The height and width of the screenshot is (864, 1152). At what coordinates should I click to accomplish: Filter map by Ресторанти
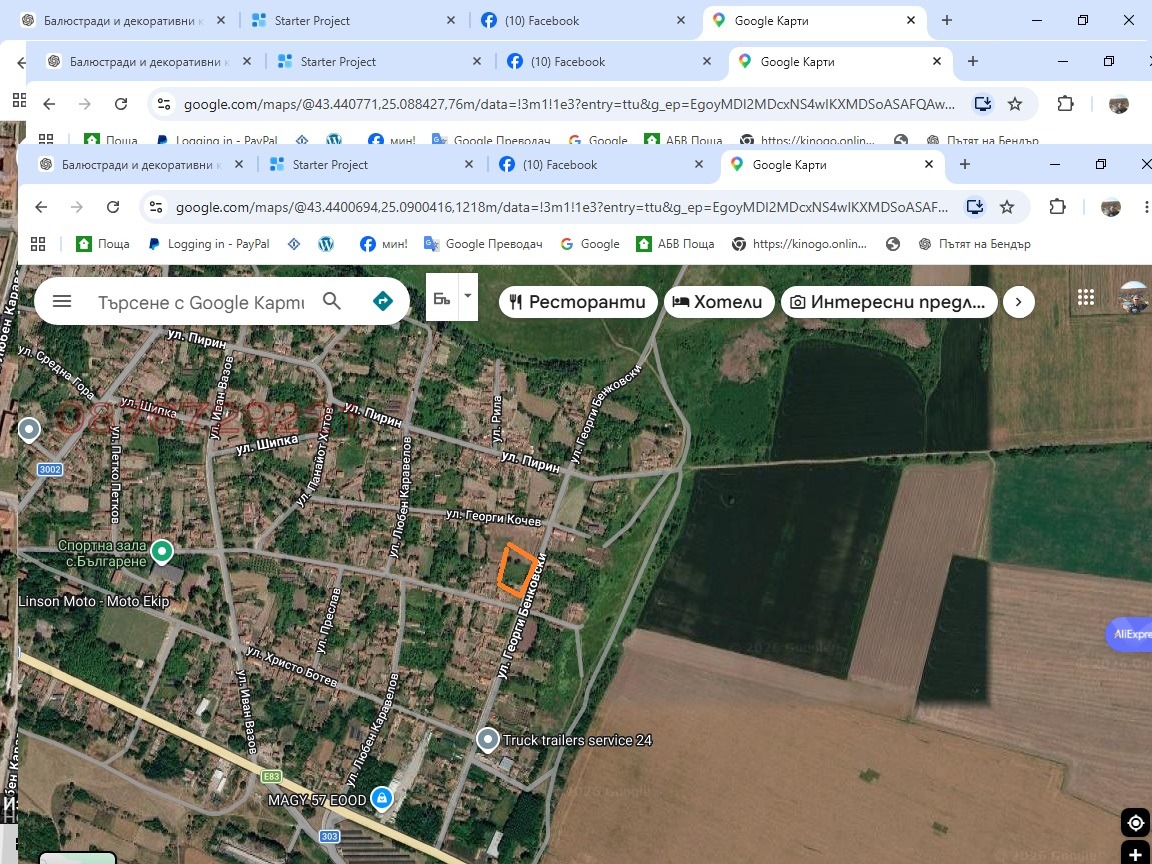[x=578, y=302]
